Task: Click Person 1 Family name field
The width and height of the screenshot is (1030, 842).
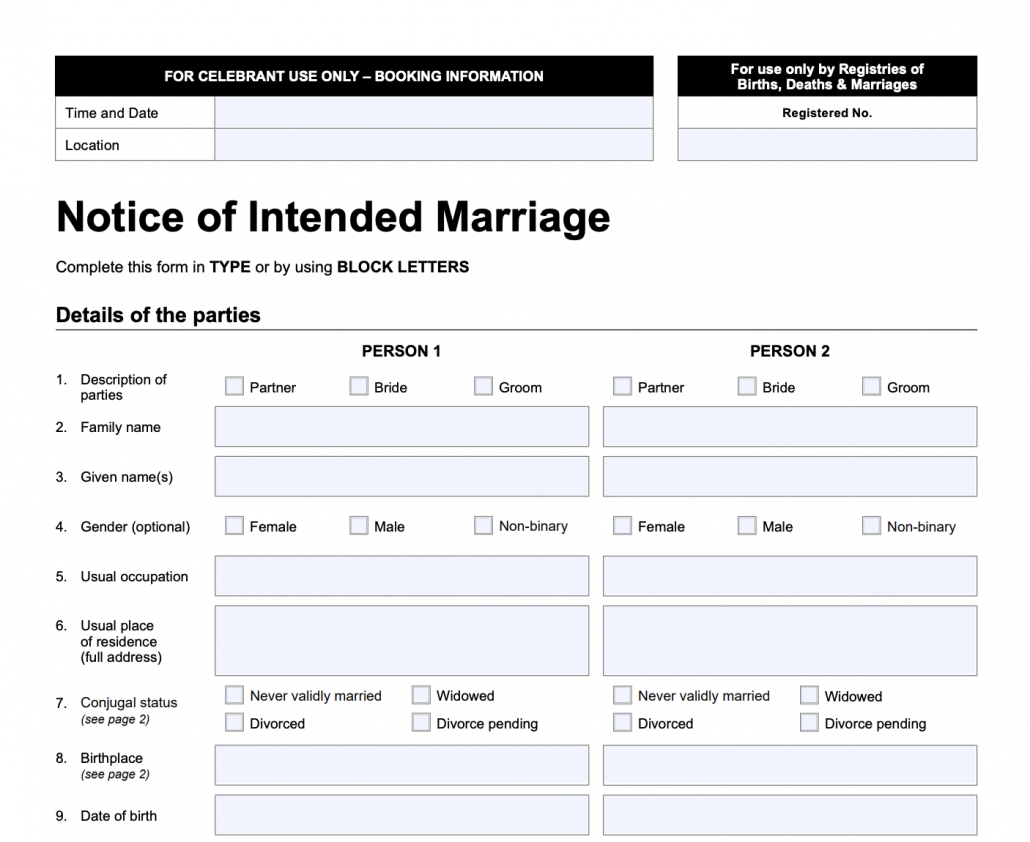Action: click(401, 427)
